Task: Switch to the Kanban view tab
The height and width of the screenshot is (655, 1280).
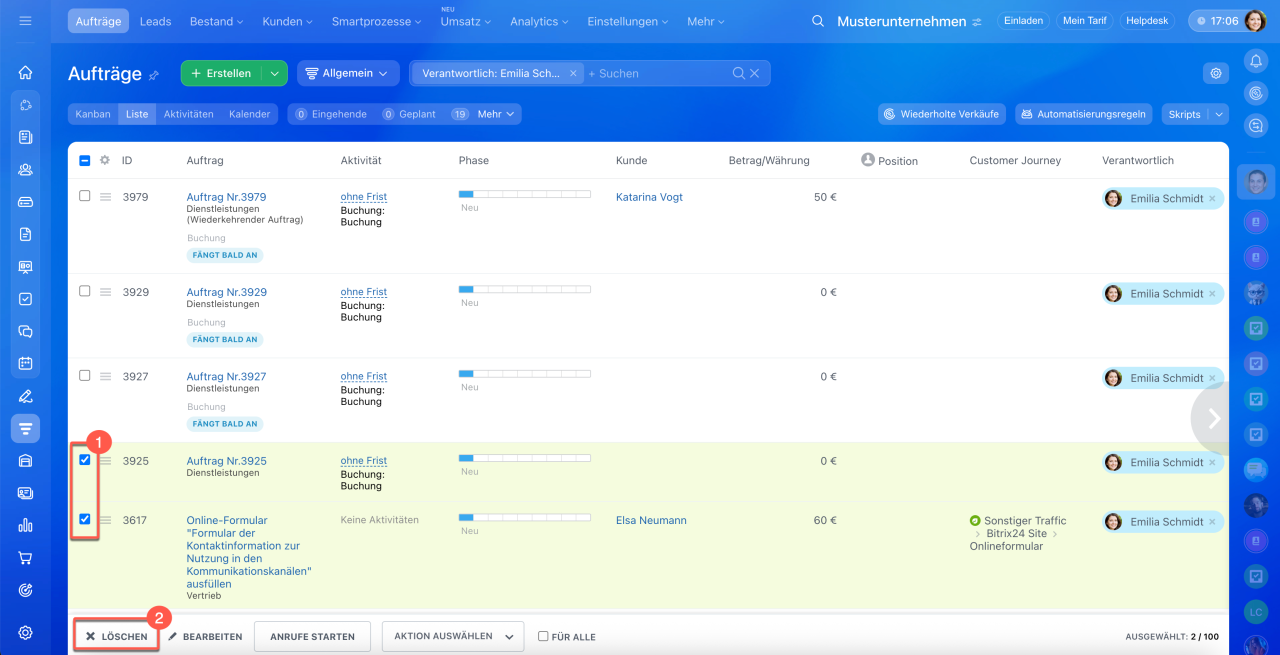Action: (93, 114)
